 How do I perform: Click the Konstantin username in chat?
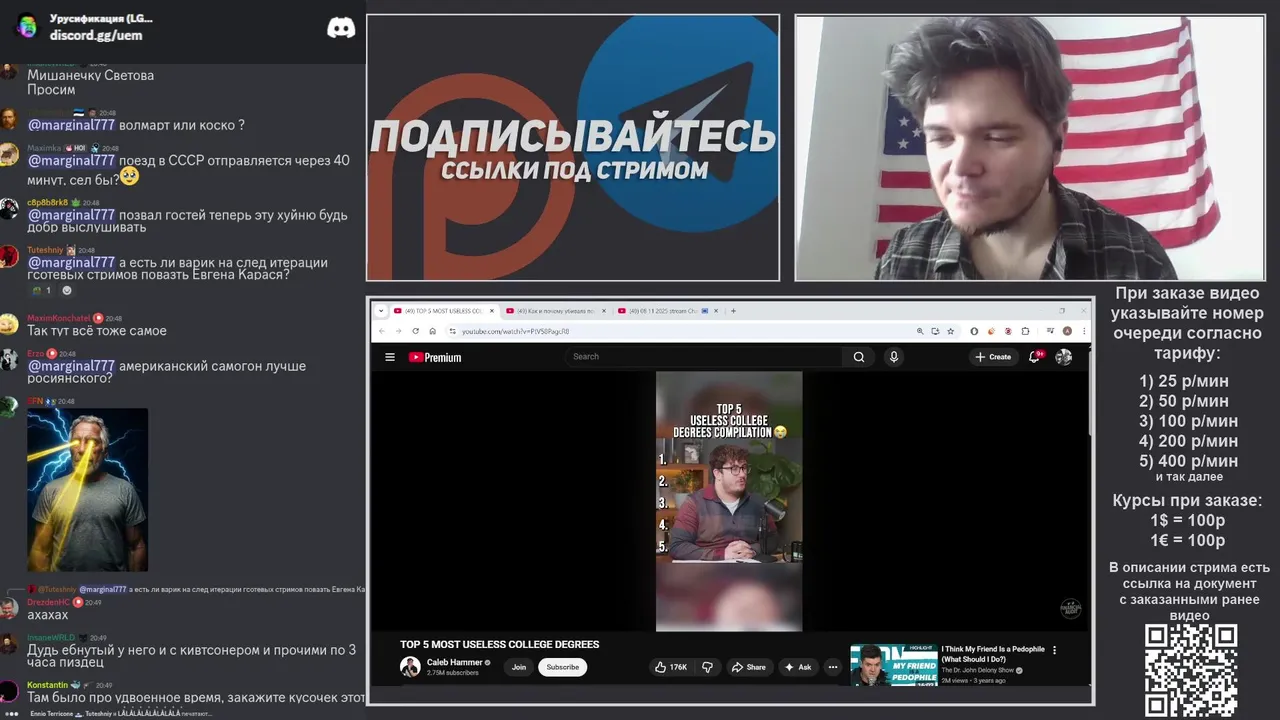click(47, 685)
